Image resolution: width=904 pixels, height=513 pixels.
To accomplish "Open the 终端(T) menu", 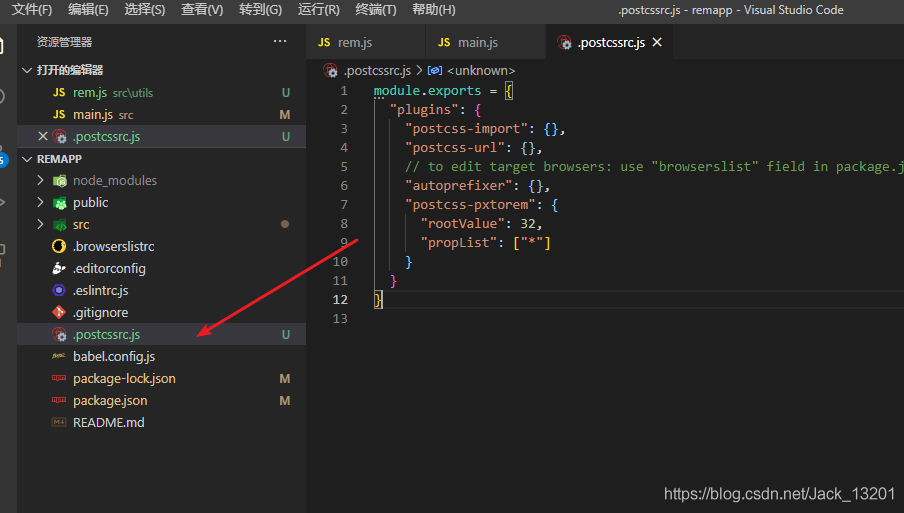I will pos(376,10).
